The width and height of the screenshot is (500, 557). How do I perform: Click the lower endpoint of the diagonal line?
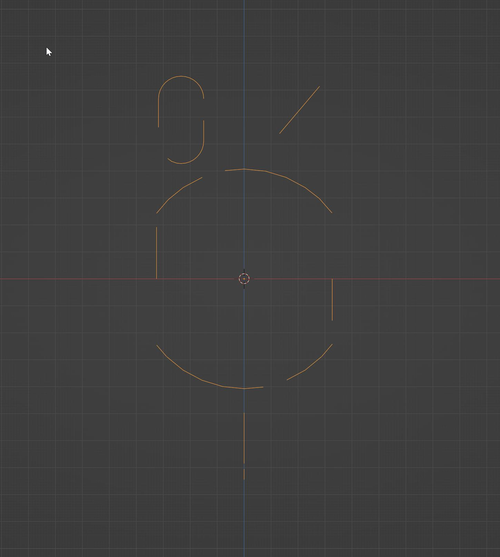pos(279,134)
